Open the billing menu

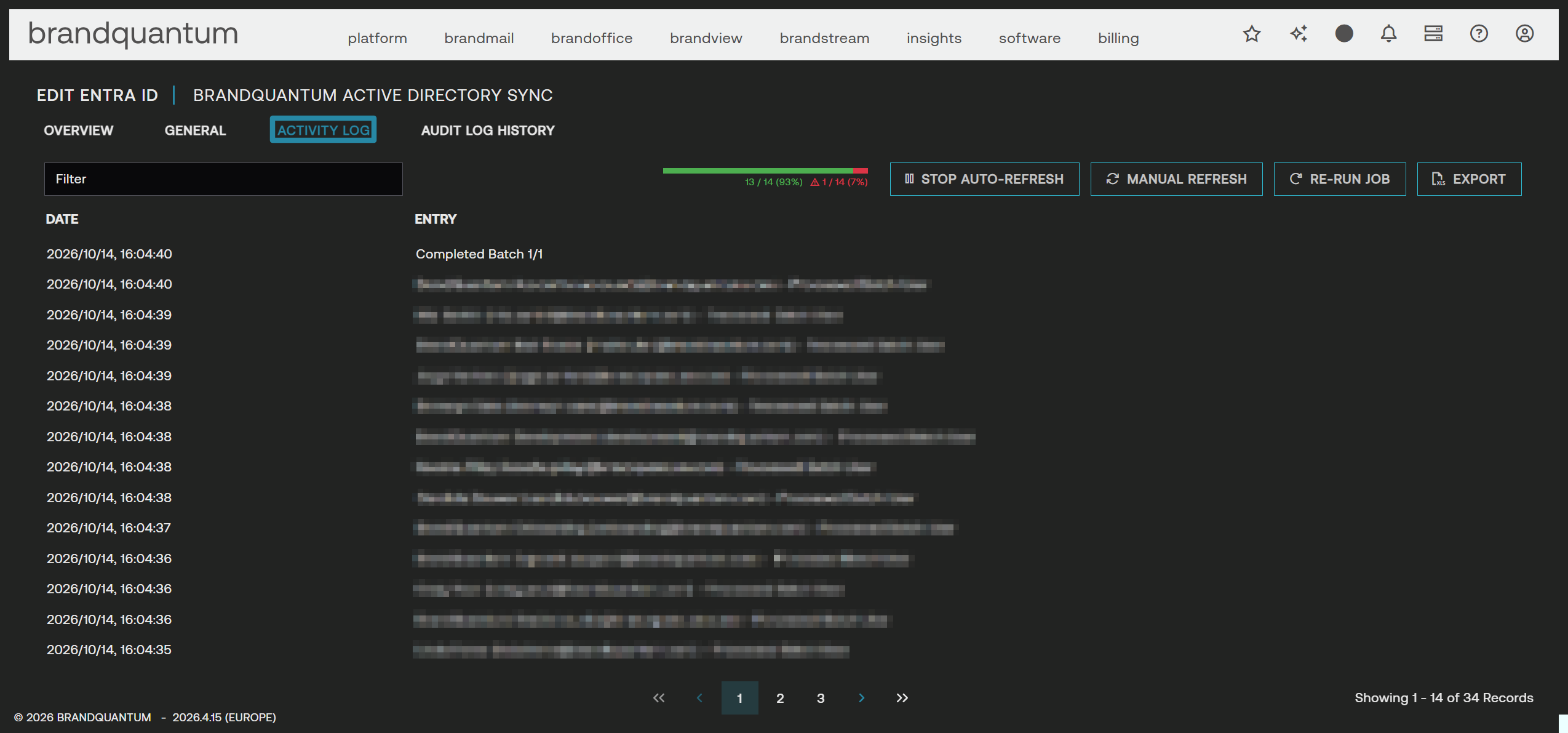pos(1118,38)
